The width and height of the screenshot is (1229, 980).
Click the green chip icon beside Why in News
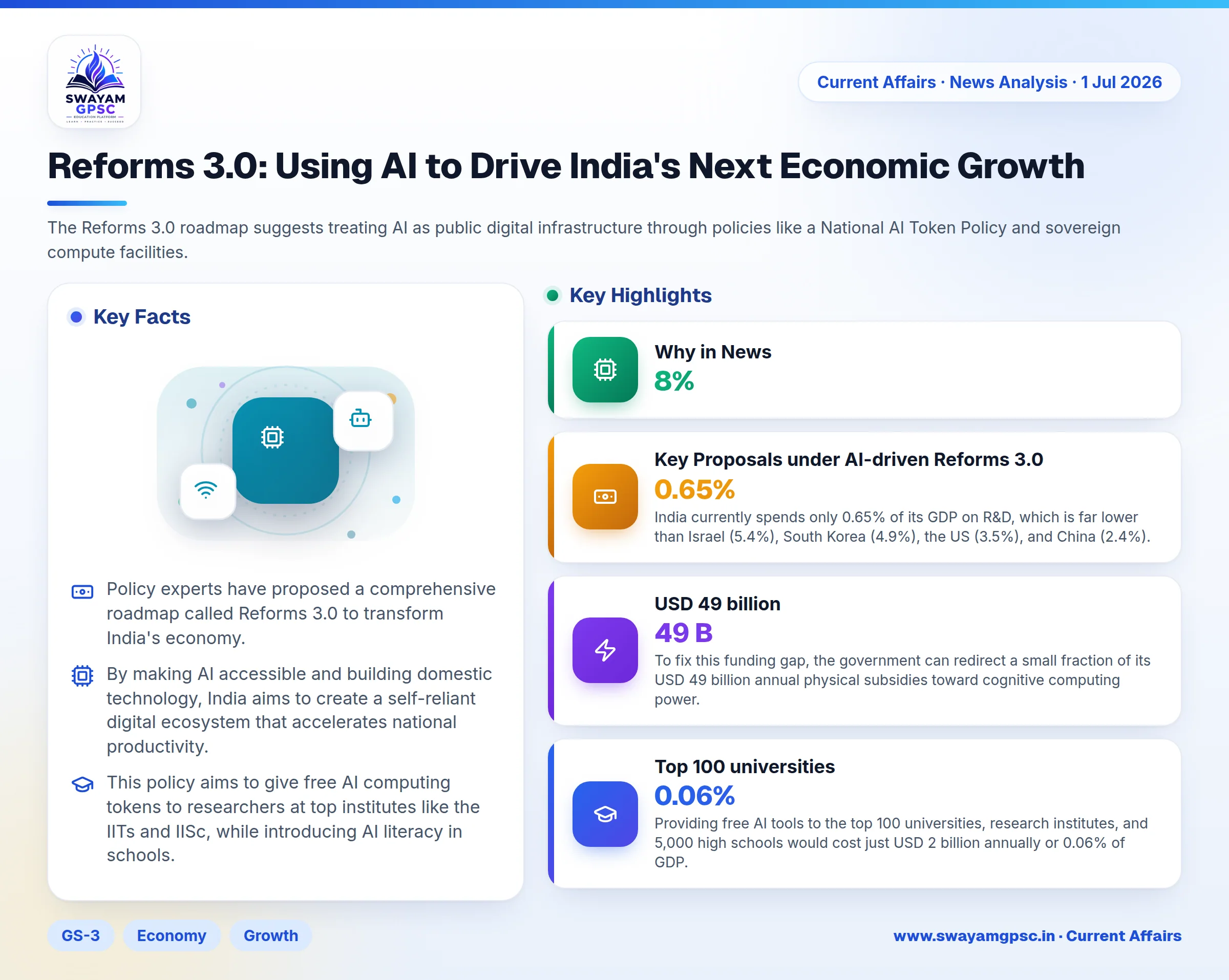[x=605, y=370]
